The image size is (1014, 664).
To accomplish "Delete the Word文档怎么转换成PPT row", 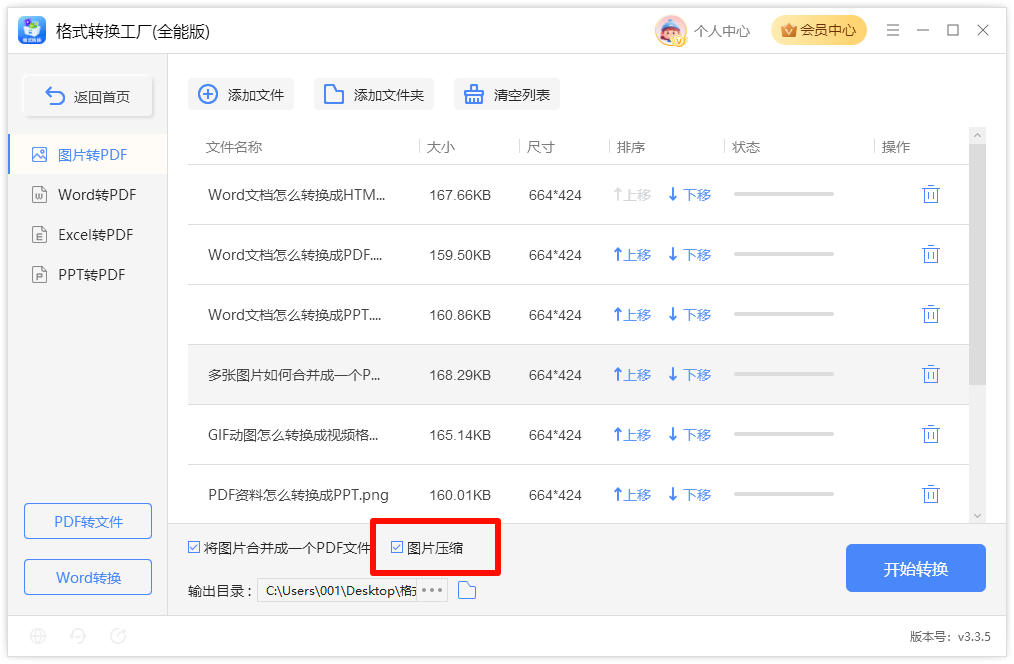I will point(930,314).
